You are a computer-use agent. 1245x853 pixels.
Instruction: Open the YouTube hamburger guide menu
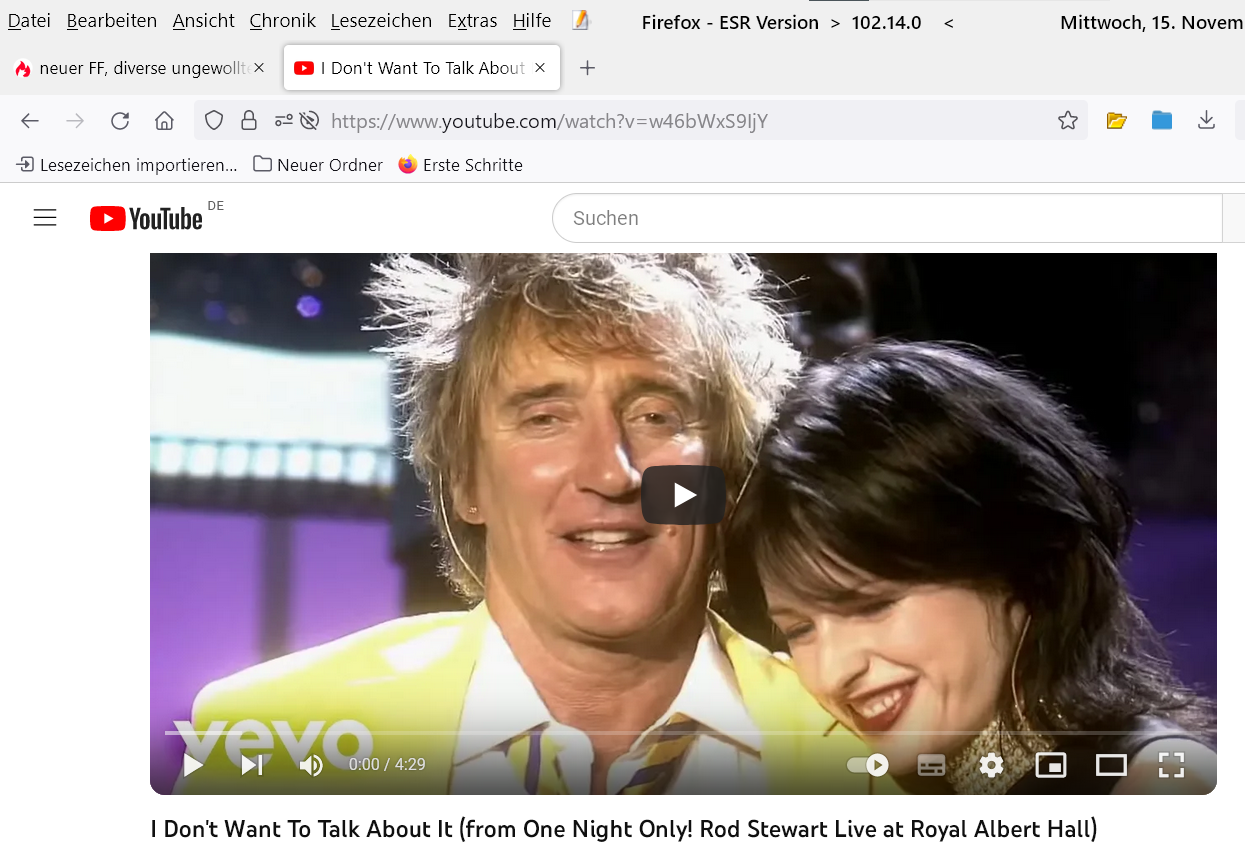pyautogui.click(x=45, y=218)
